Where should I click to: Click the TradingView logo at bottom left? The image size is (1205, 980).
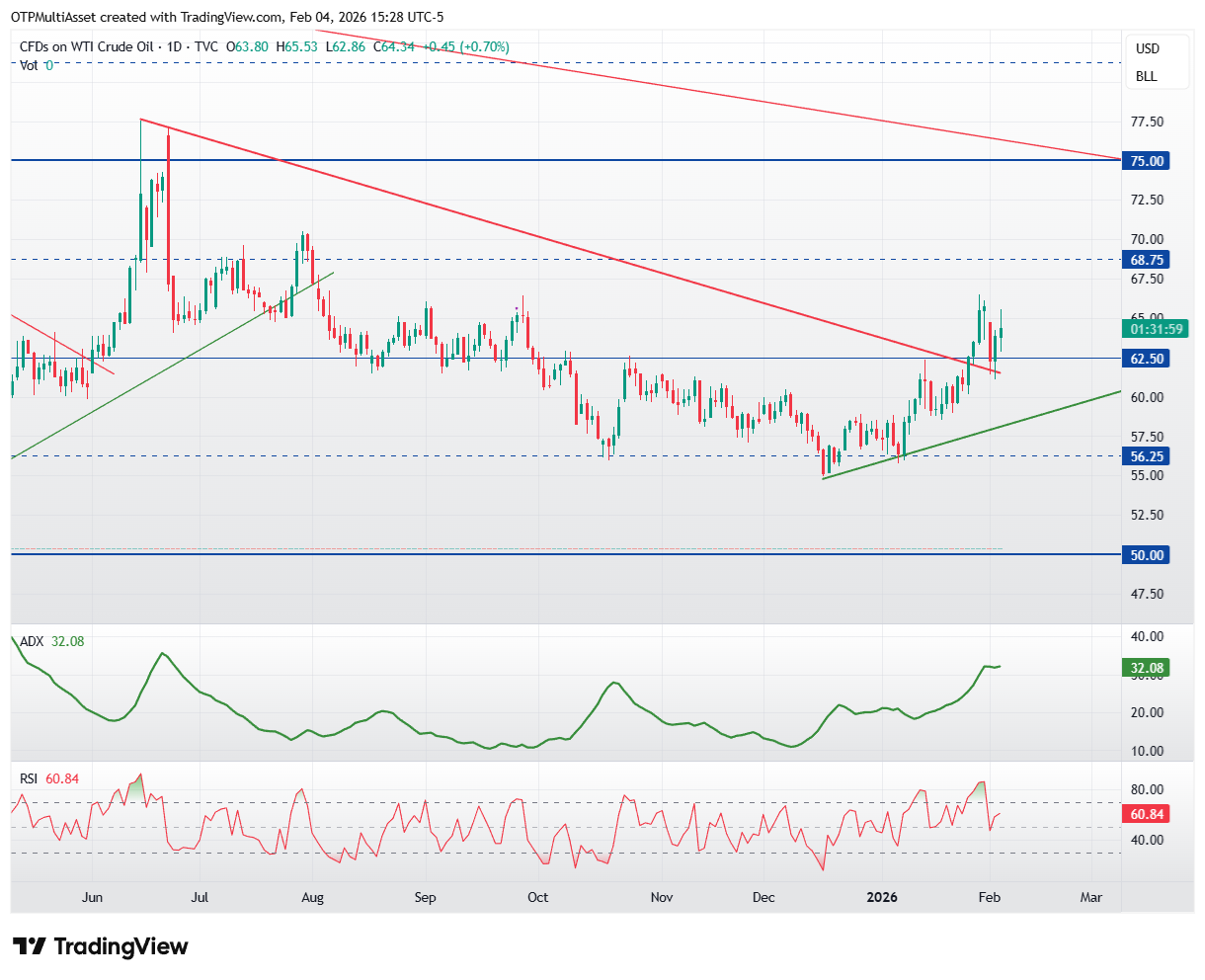tap(100, 946)
